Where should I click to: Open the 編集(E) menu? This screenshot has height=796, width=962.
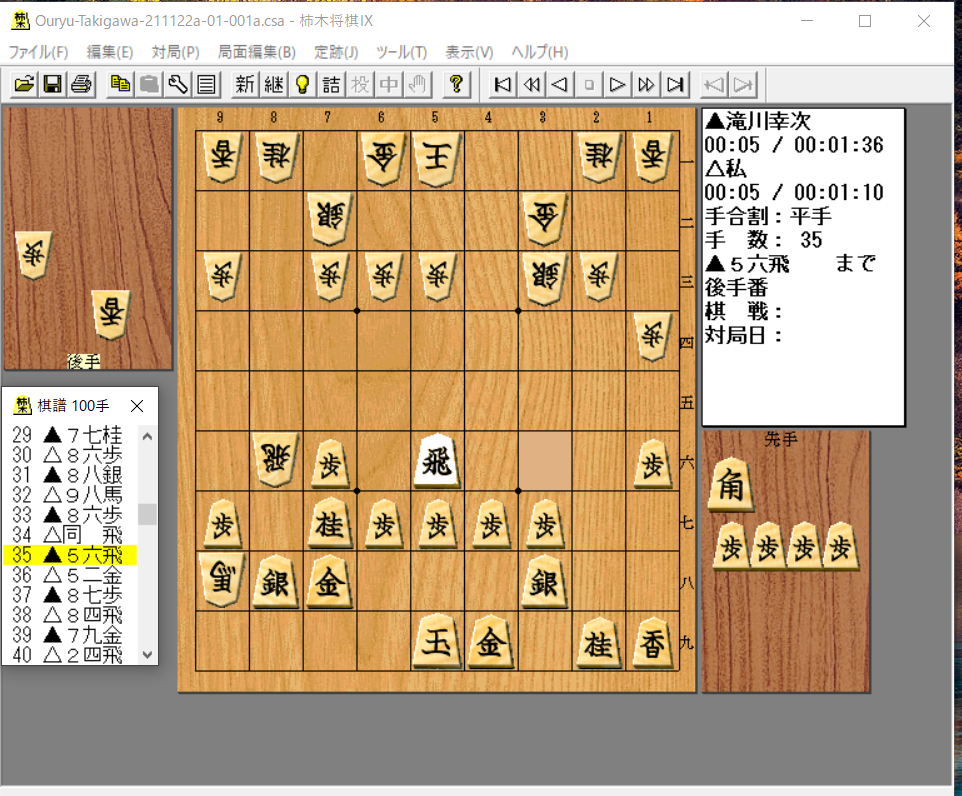coord(110,52)
